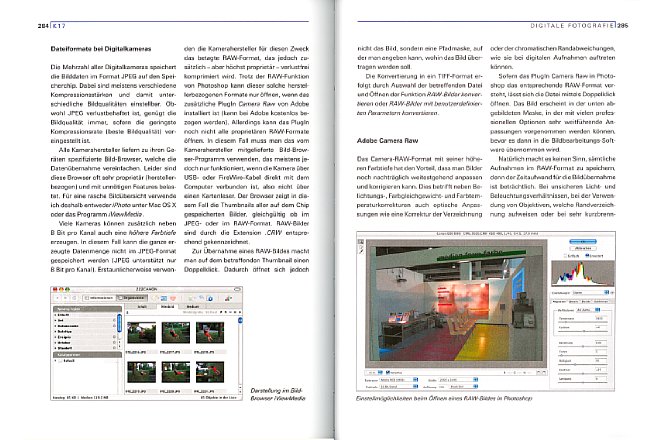Adjust the Helligkeit slider

point(583,365)
